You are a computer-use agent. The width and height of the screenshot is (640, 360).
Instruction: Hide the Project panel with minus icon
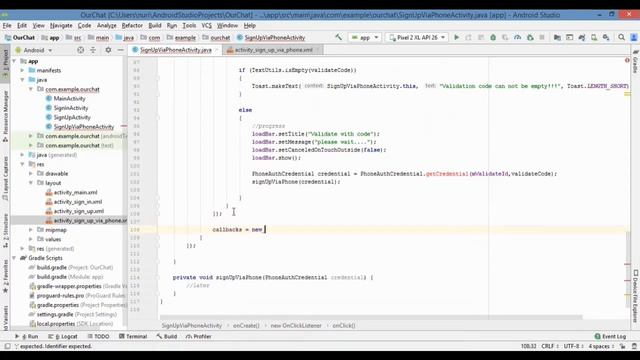pyautogui.click(x=120, y=50)
